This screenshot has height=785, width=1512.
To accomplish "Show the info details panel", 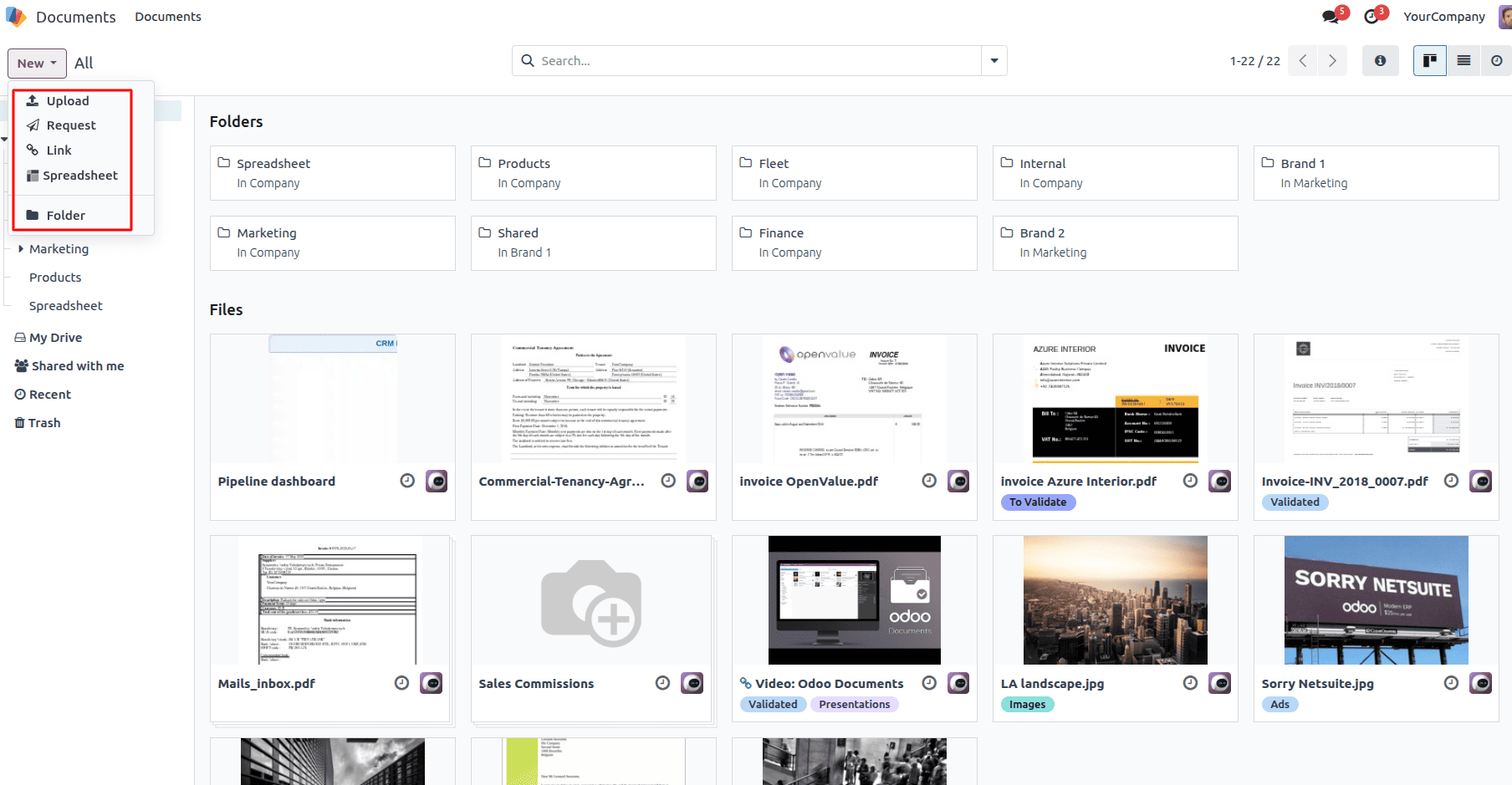I will 1380,61.
